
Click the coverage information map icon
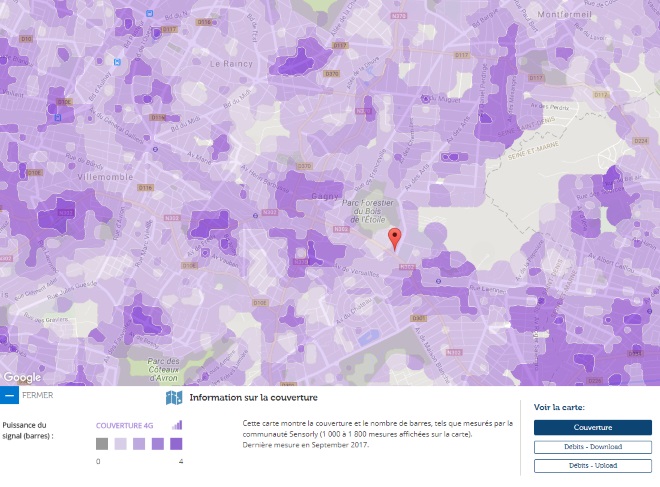click(x=174, y=398)
